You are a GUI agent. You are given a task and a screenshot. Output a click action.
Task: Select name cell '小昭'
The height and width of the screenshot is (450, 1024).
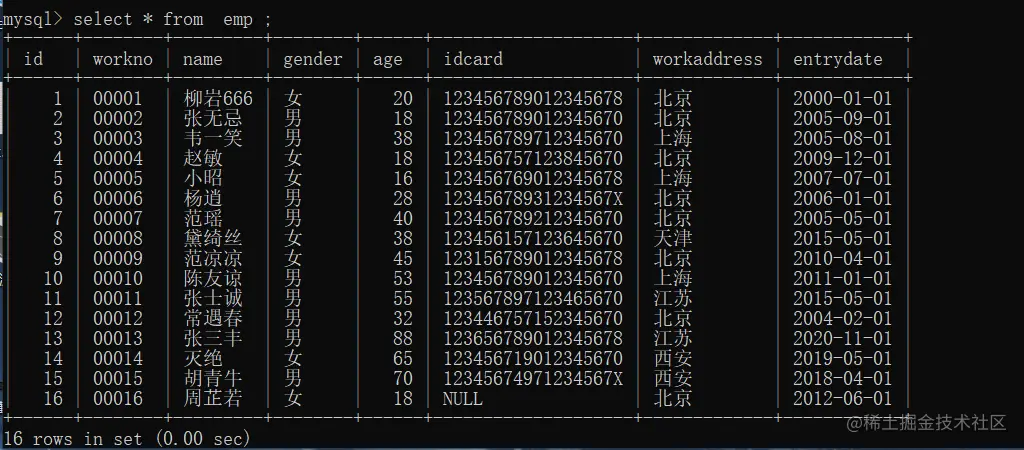click(203, 179)
